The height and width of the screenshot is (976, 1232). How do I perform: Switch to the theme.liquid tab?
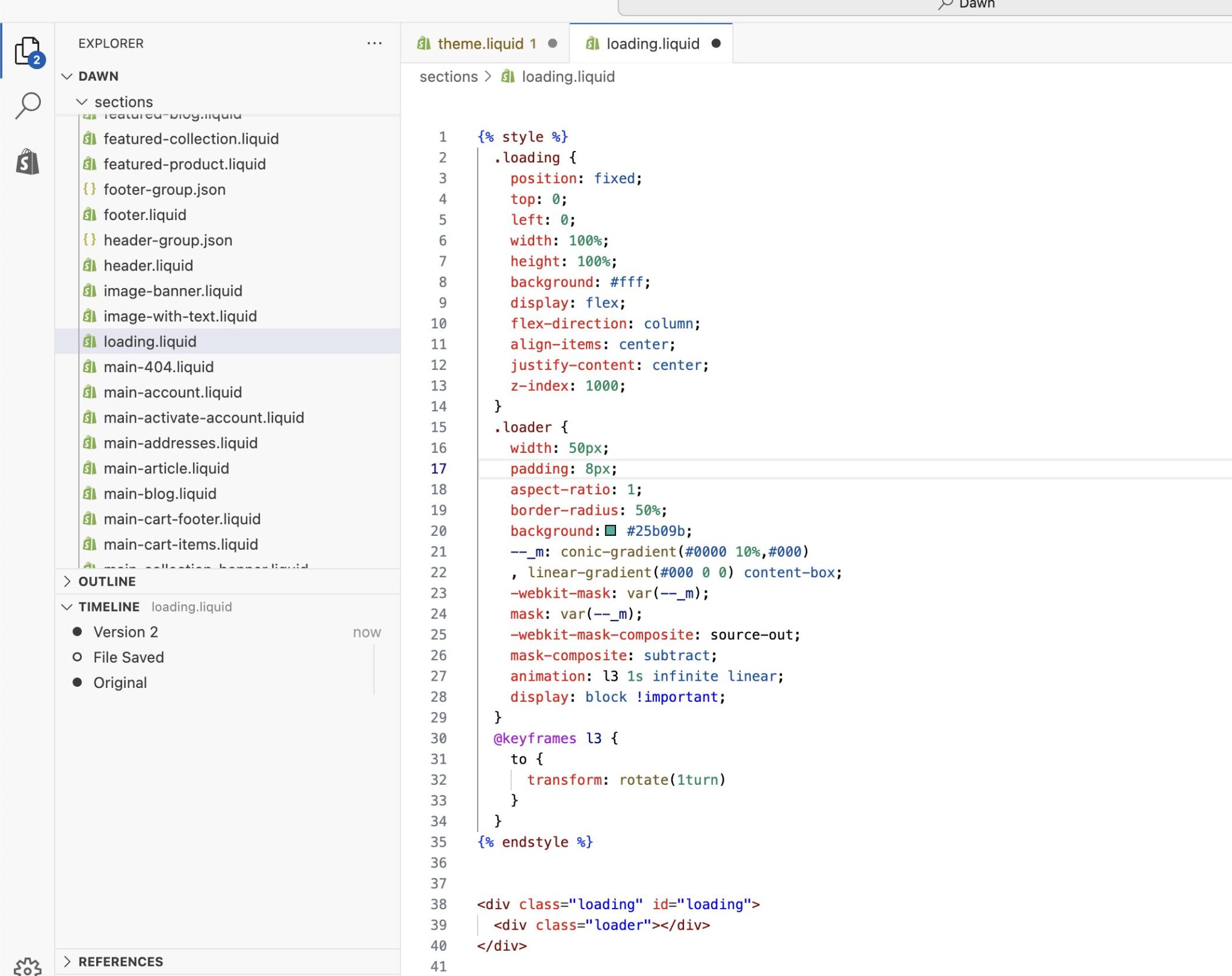(479, 43)
